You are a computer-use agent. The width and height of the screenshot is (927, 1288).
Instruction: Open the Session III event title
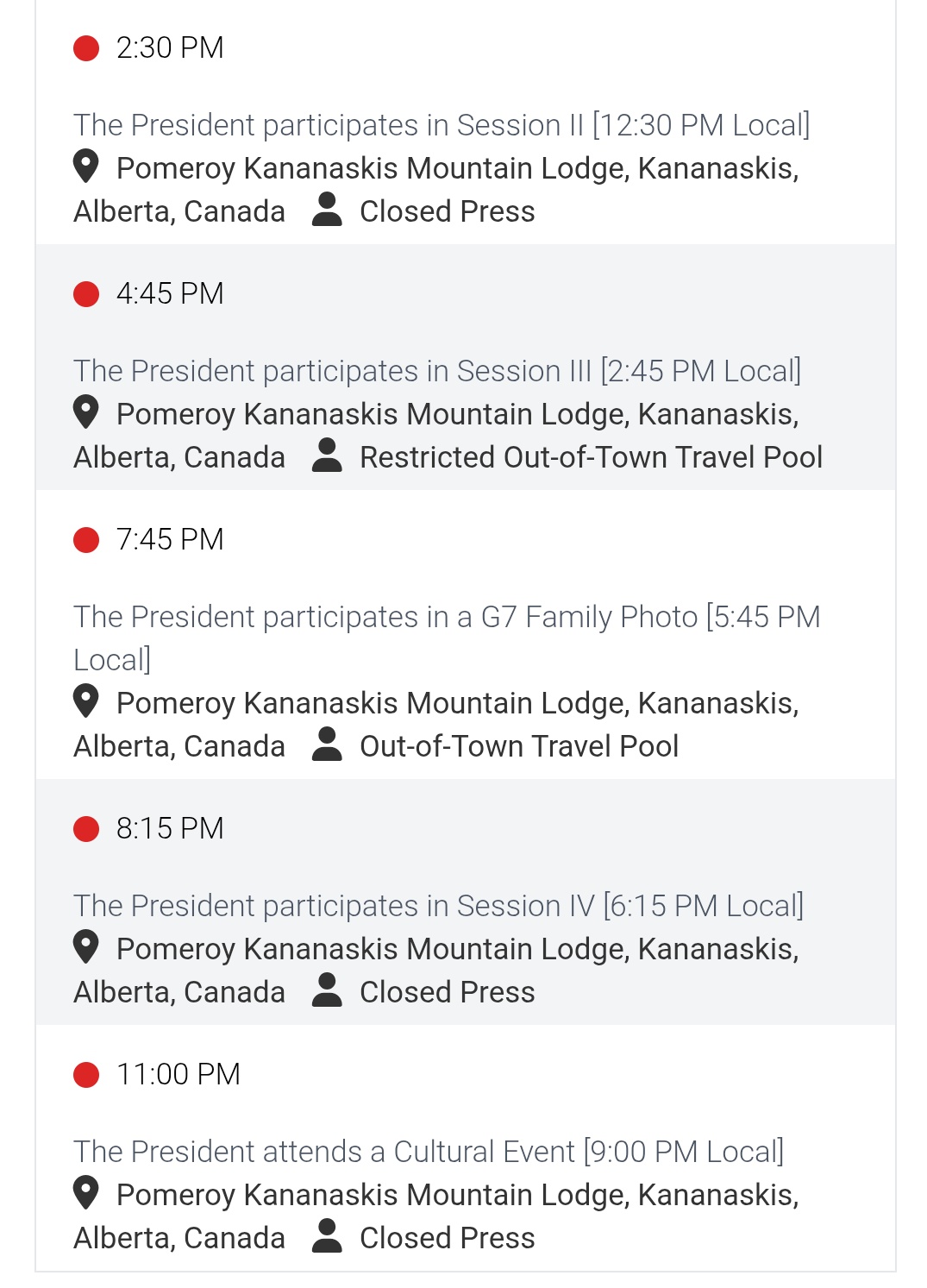click(x=437, y=371)
